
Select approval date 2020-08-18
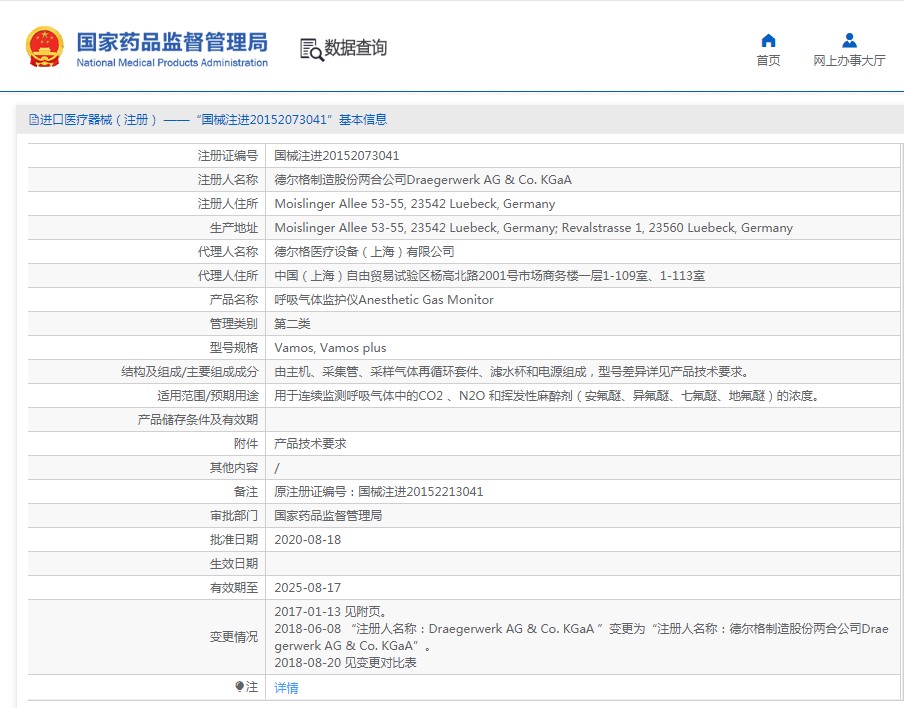click(x=307, y=540)
